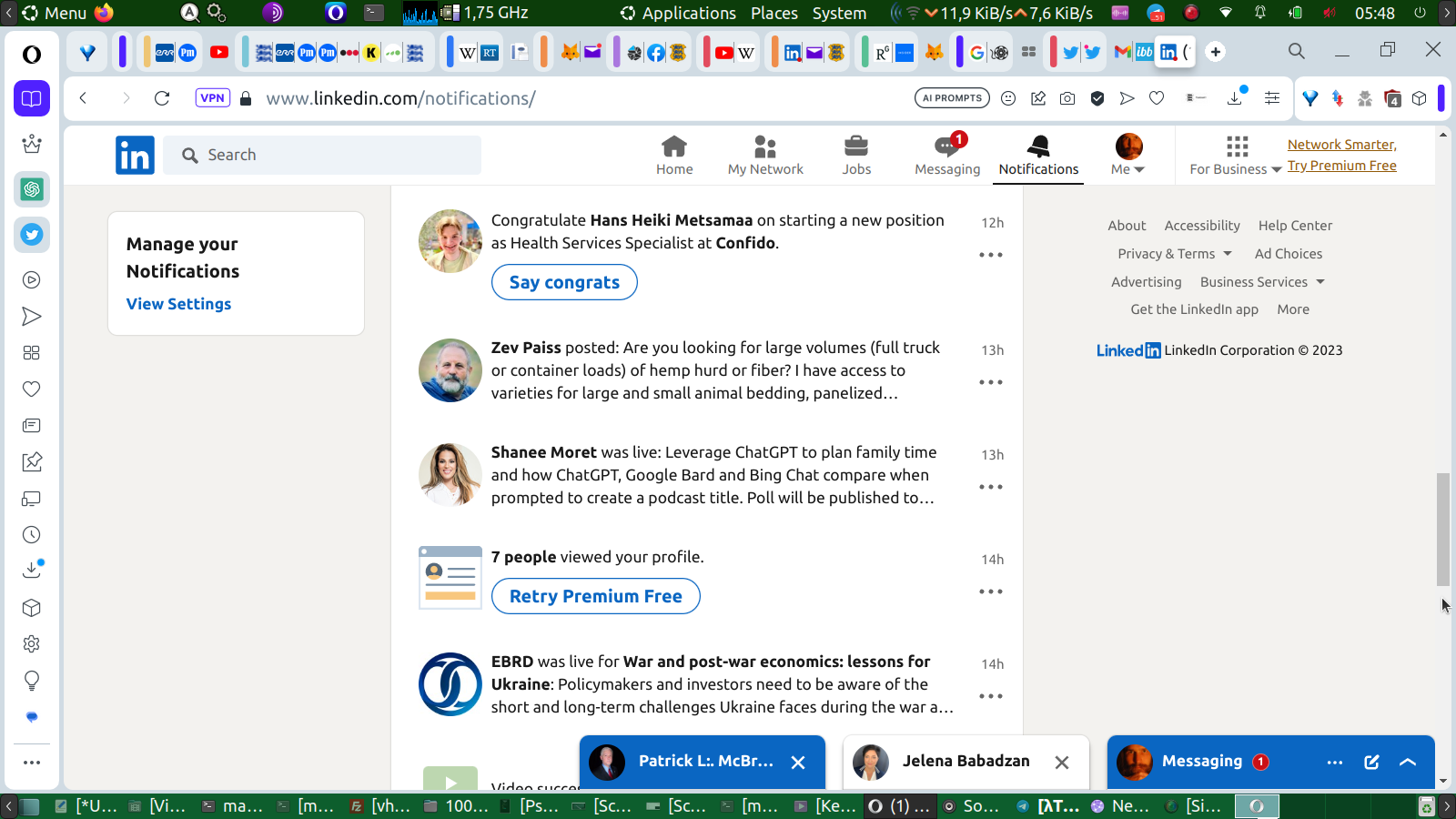Image resolution: width=1456 pixels, height=819 pixels.
Task: Go to My Network page
Action: point(765,156)
